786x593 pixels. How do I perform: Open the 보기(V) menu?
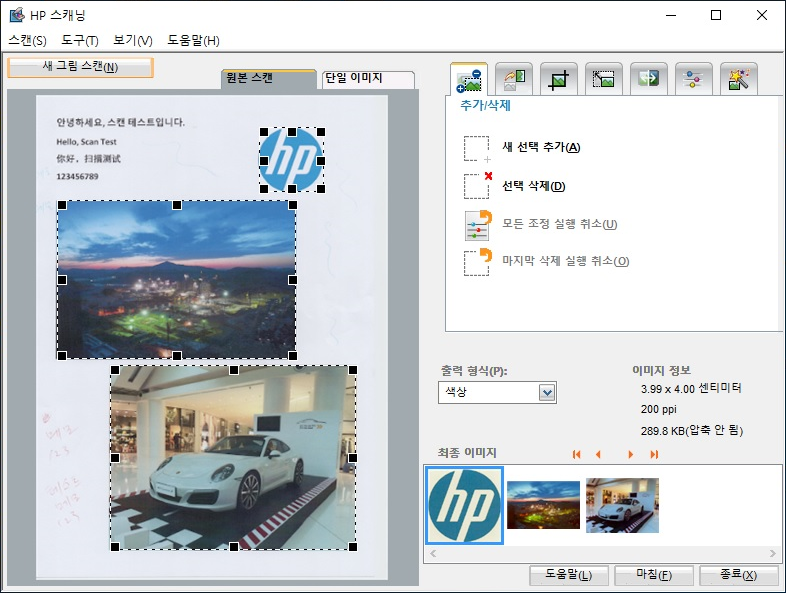[132, 40]
